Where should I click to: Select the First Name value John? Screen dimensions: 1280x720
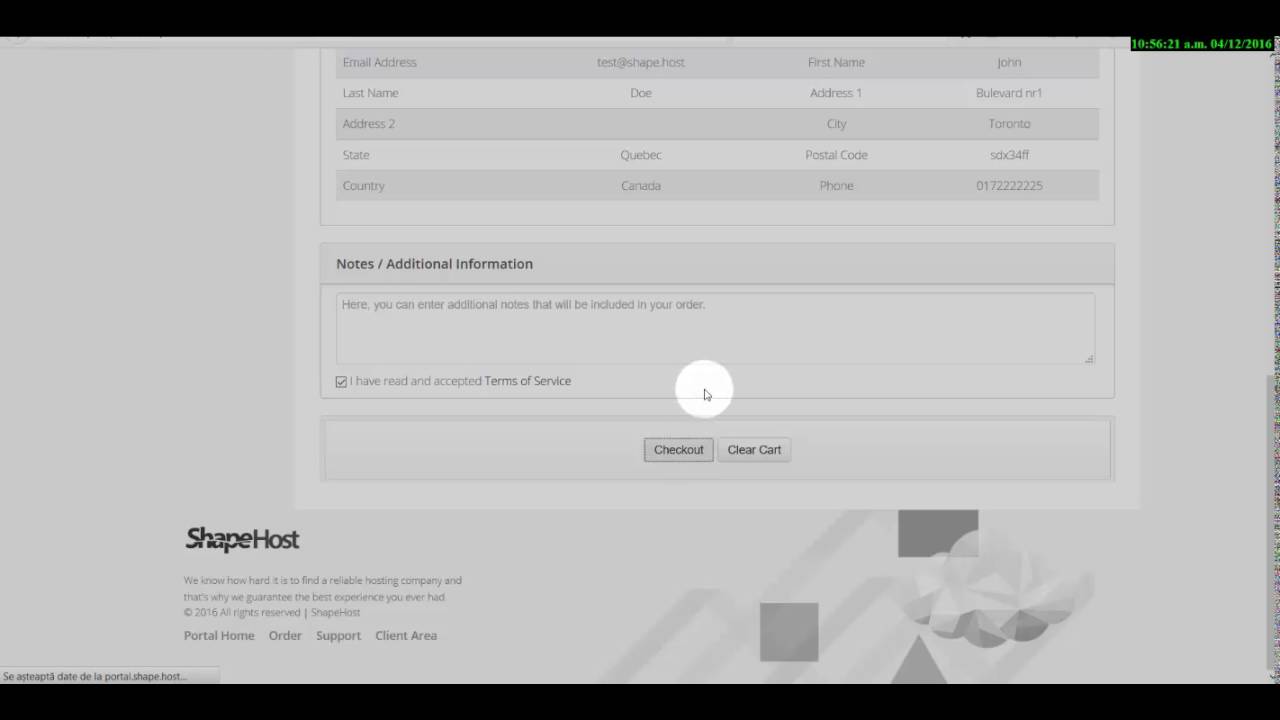(1009, 62)
